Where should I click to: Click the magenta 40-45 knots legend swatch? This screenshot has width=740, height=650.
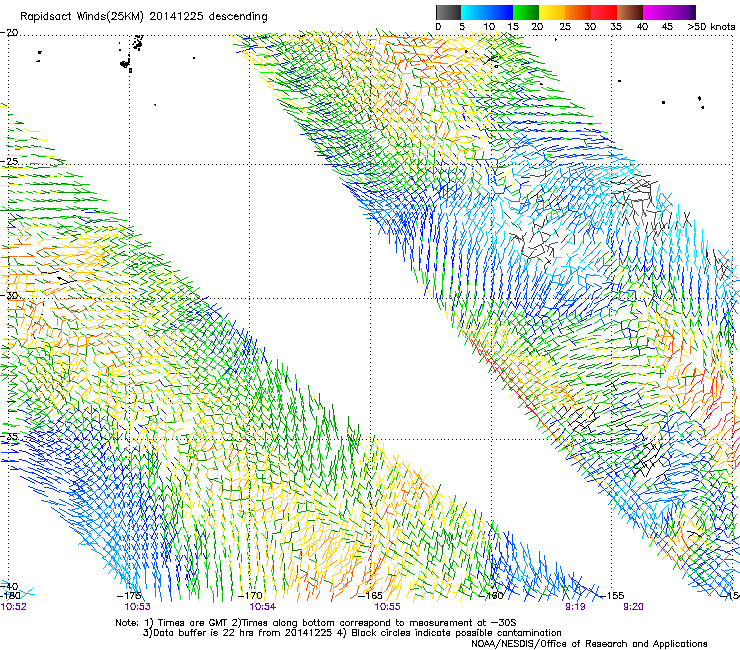656,12
